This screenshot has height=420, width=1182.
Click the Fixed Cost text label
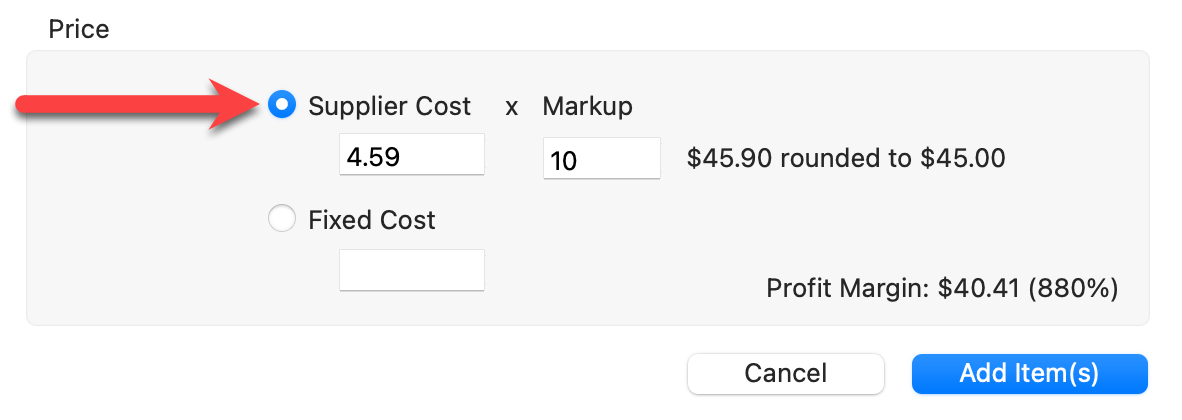[x=372, y=220]
